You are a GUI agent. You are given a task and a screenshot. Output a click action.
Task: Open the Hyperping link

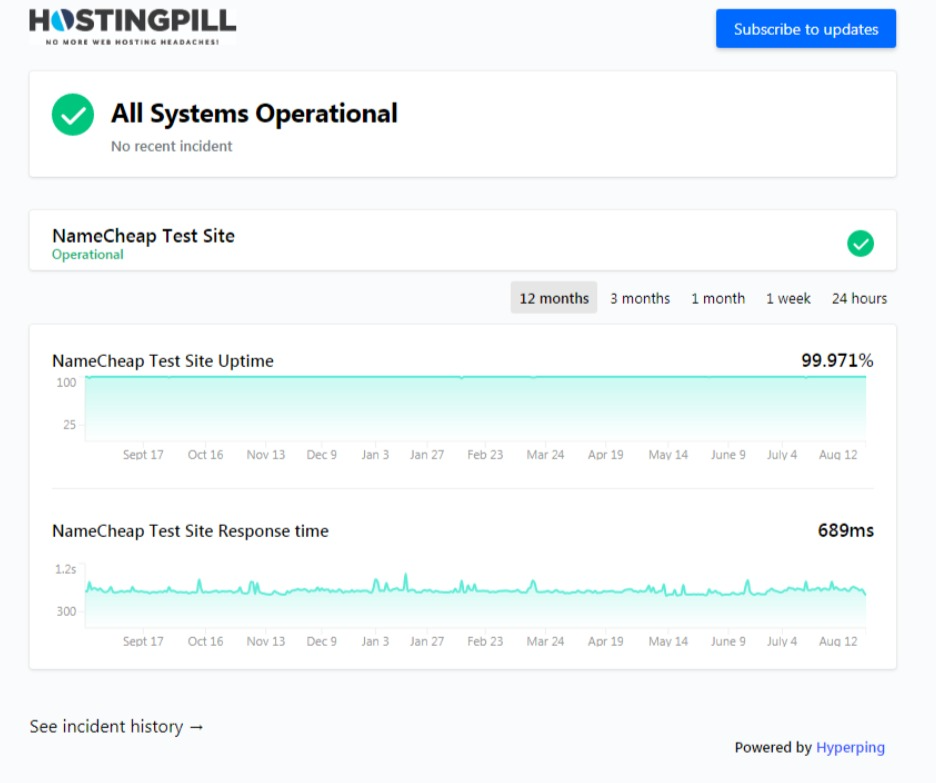850,748
